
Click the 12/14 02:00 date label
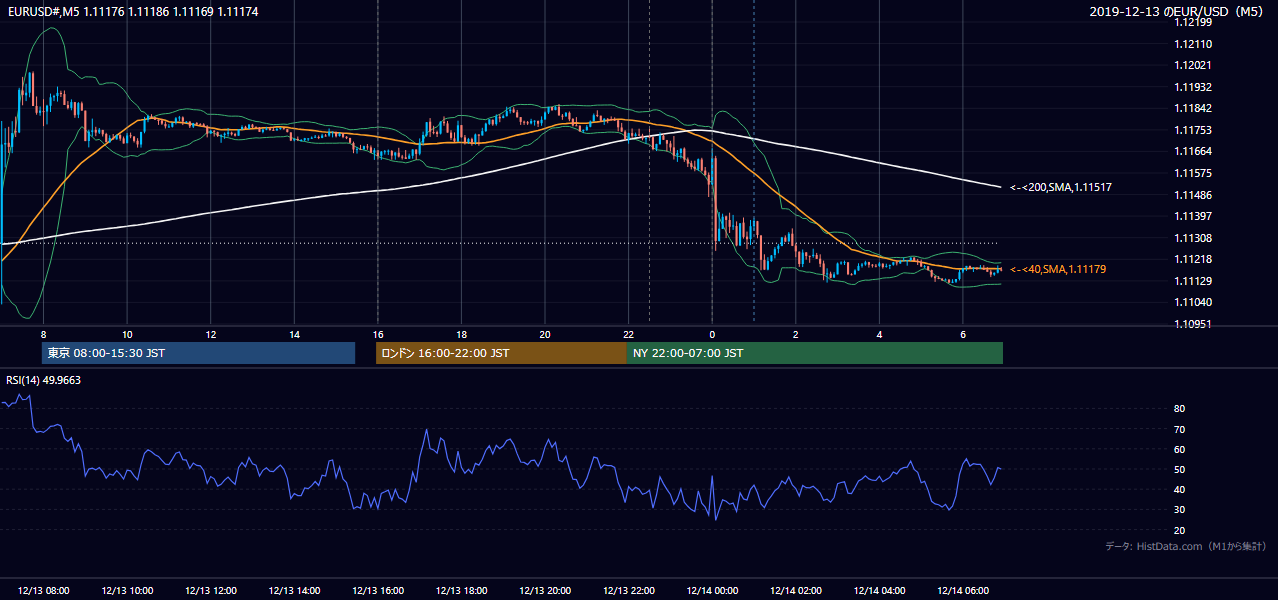pyautogui.click(x=796, y=590)
